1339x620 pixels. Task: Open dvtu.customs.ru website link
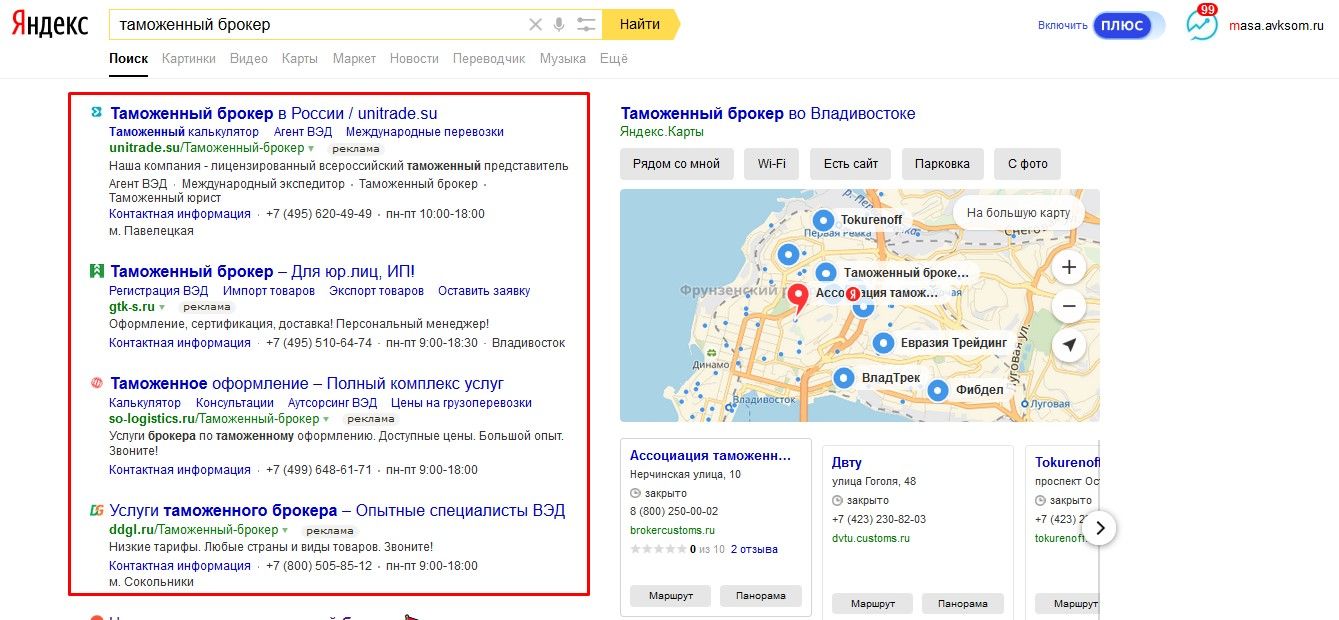point(871,538)
